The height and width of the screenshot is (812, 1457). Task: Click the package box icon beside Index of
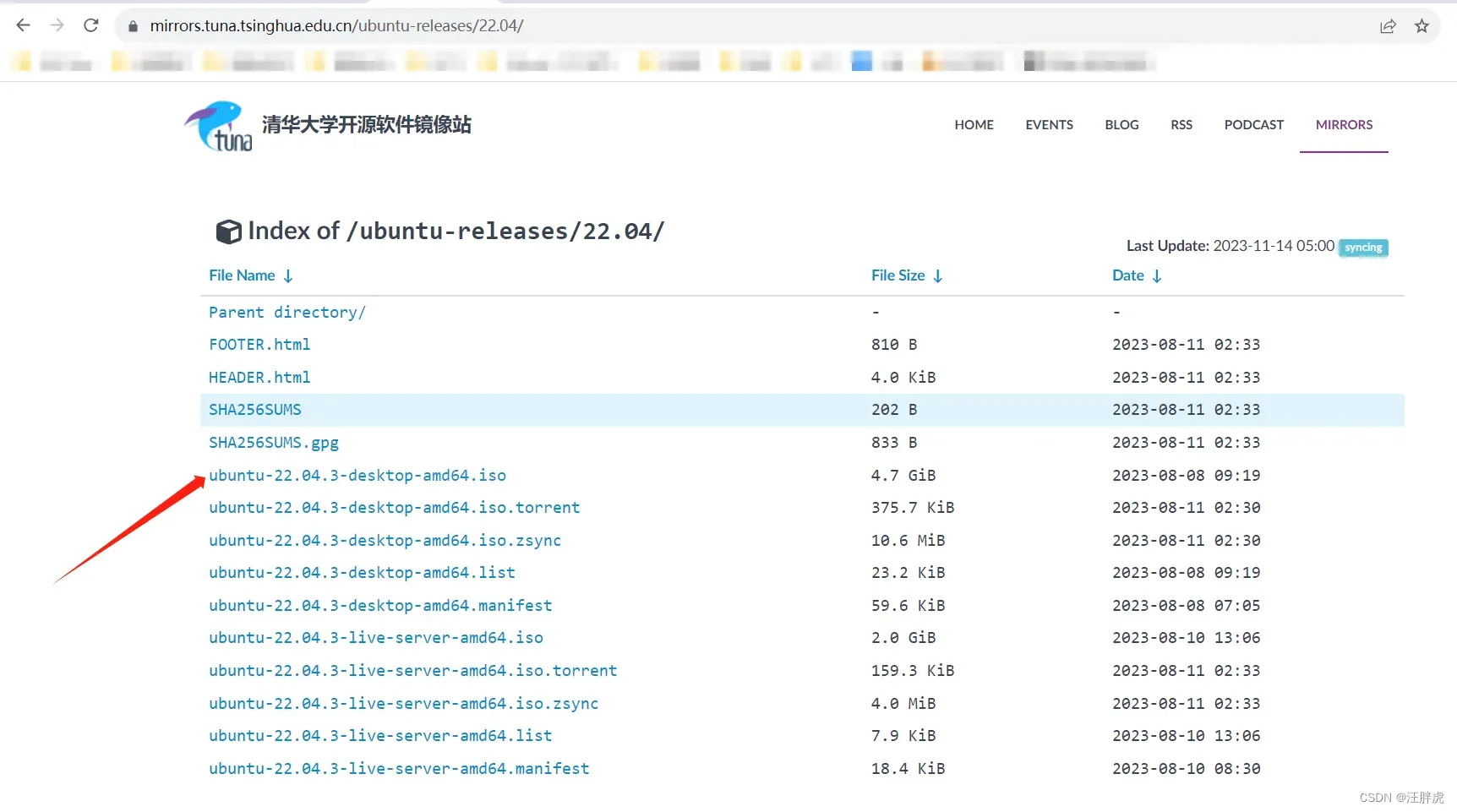[228, 232]
